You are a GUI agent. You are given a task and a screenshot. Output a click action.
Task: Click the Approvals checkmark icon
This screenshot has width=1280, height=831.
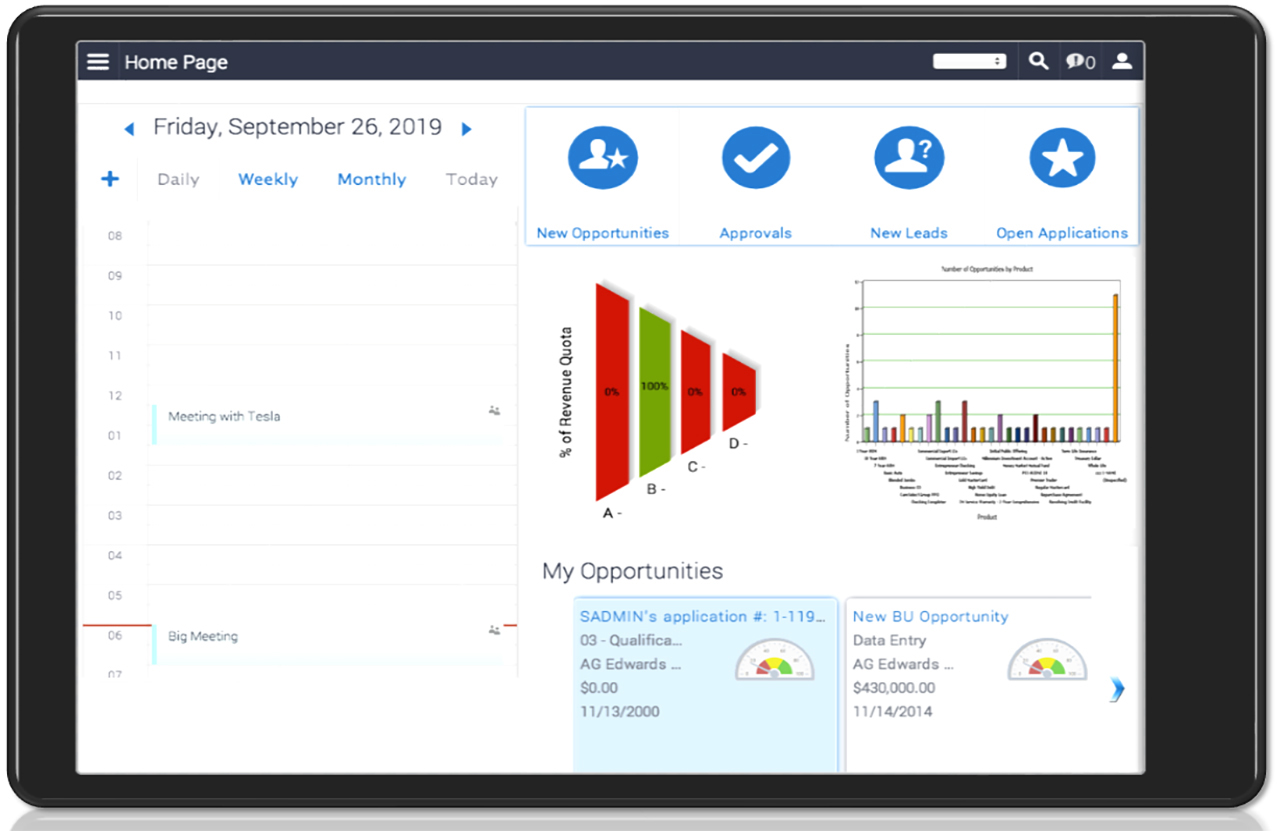point(756,158)
